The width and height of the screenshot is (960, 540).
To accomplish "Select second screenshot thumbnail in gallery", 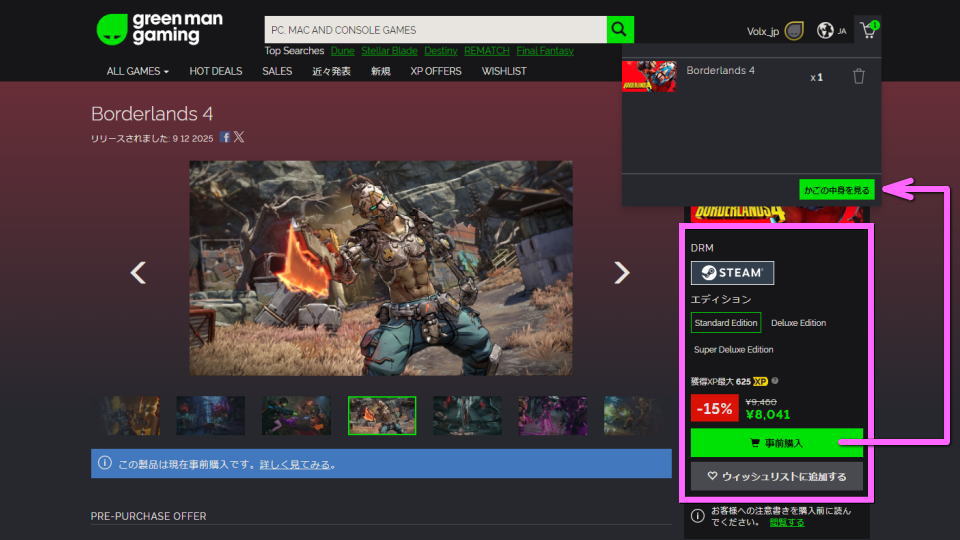I will click(x=211, y=416).
